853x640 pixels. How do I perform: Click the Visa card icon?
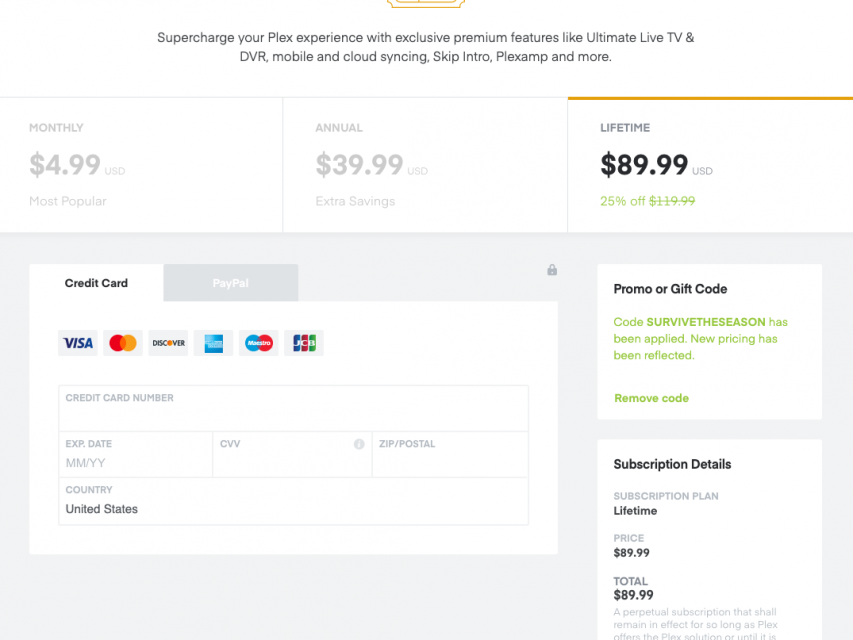[x=78, y=343]
